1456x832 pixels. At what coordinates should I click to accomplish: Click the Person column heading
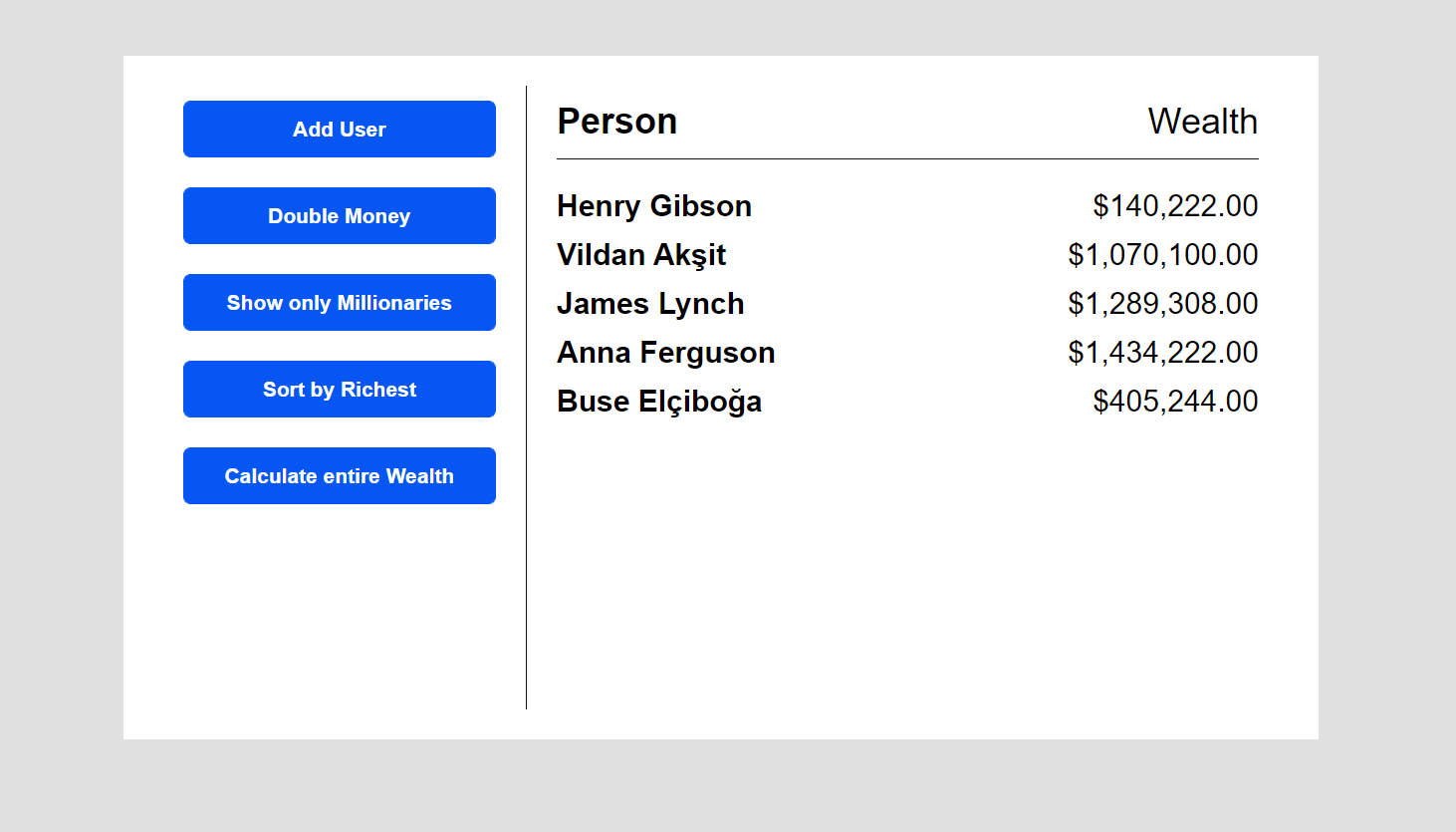pos(616,122)
